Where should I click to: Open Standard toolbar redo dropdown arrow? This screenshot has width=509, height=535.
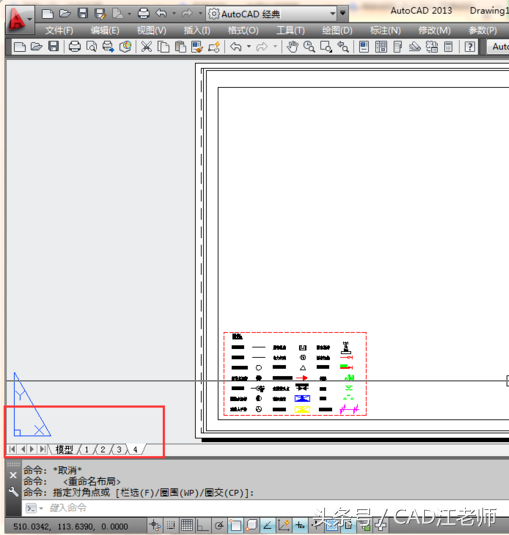[x=275, y=46]
